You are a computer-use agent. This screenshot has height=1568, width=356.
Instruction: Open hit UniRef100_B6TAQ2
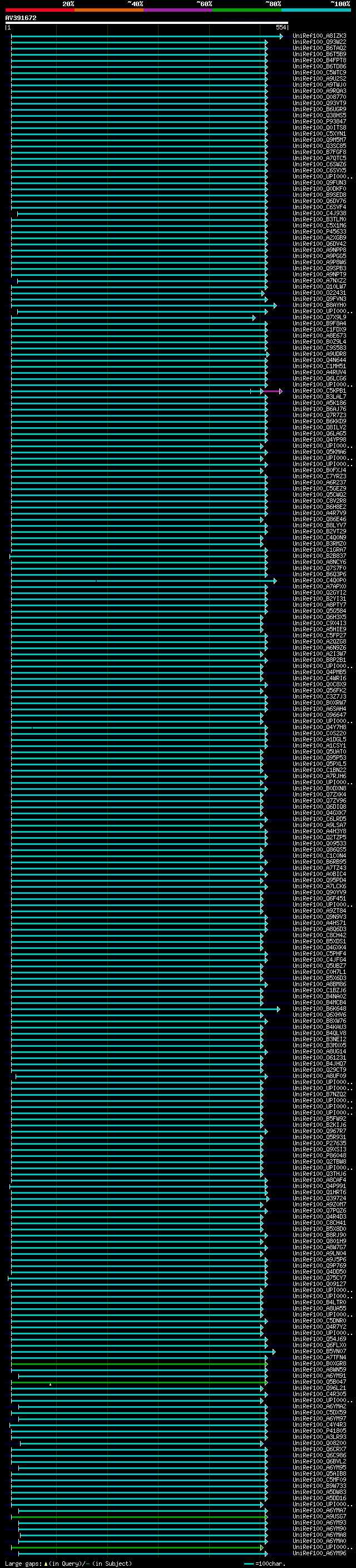tap(319, 48)
